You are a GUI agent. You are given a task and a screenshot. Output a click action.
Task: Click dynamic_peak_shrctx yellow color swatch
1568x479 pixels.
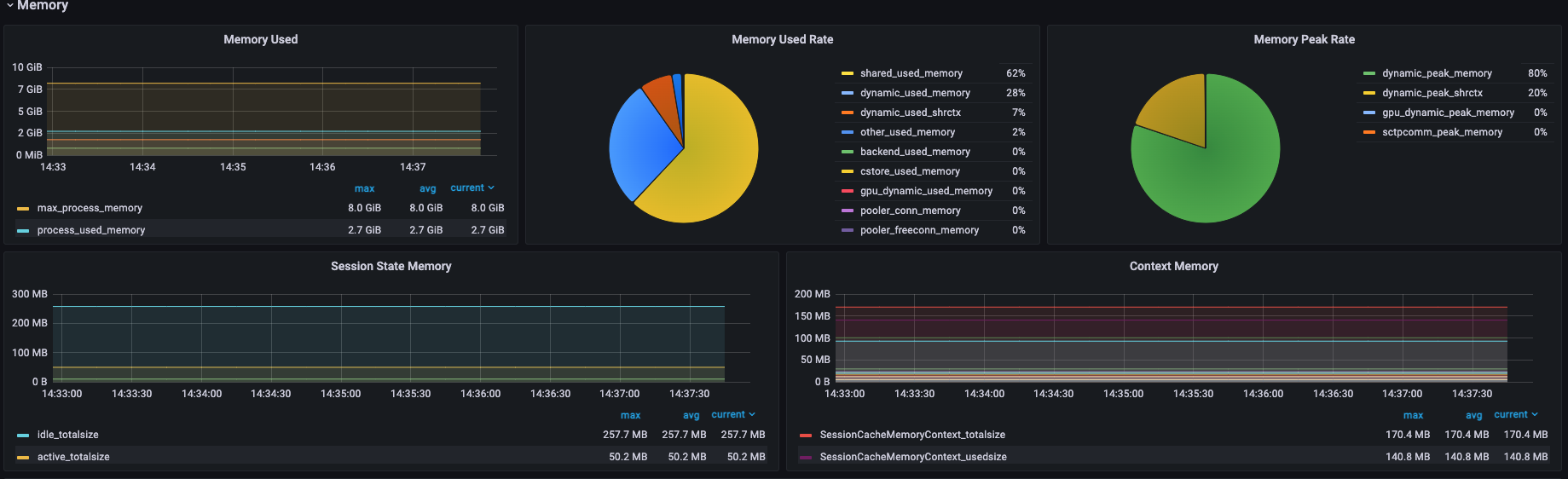[1369, 93]
